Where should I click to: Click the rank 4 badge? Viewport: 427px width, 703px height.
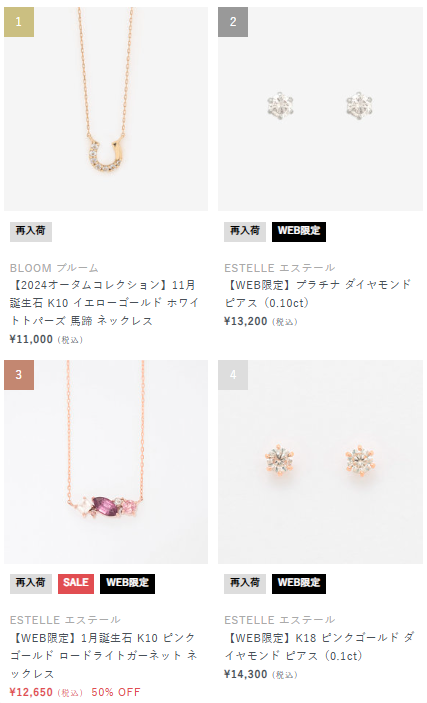pyautogui.click(x=233, y=375)
